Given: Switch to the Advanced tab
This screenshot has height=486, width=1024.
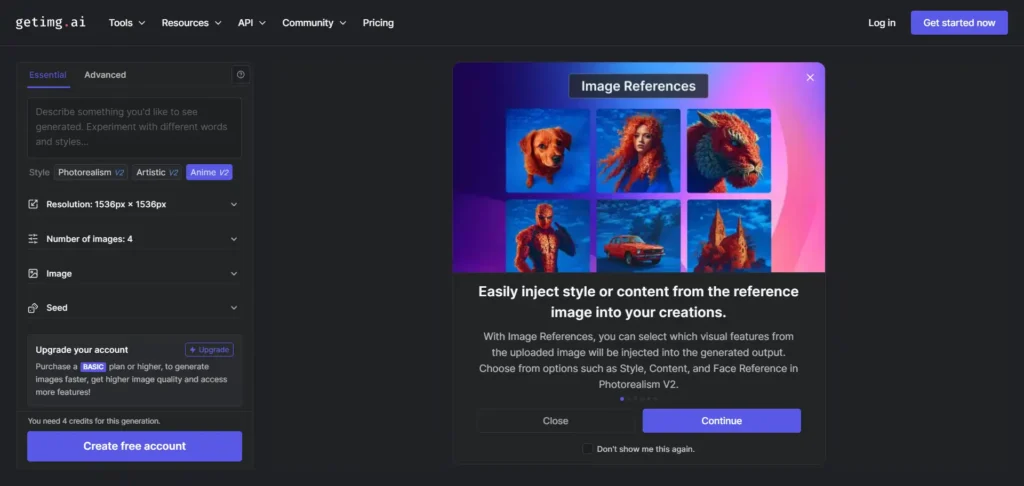Looking at the screenshot, I should [x=105, y=75].
